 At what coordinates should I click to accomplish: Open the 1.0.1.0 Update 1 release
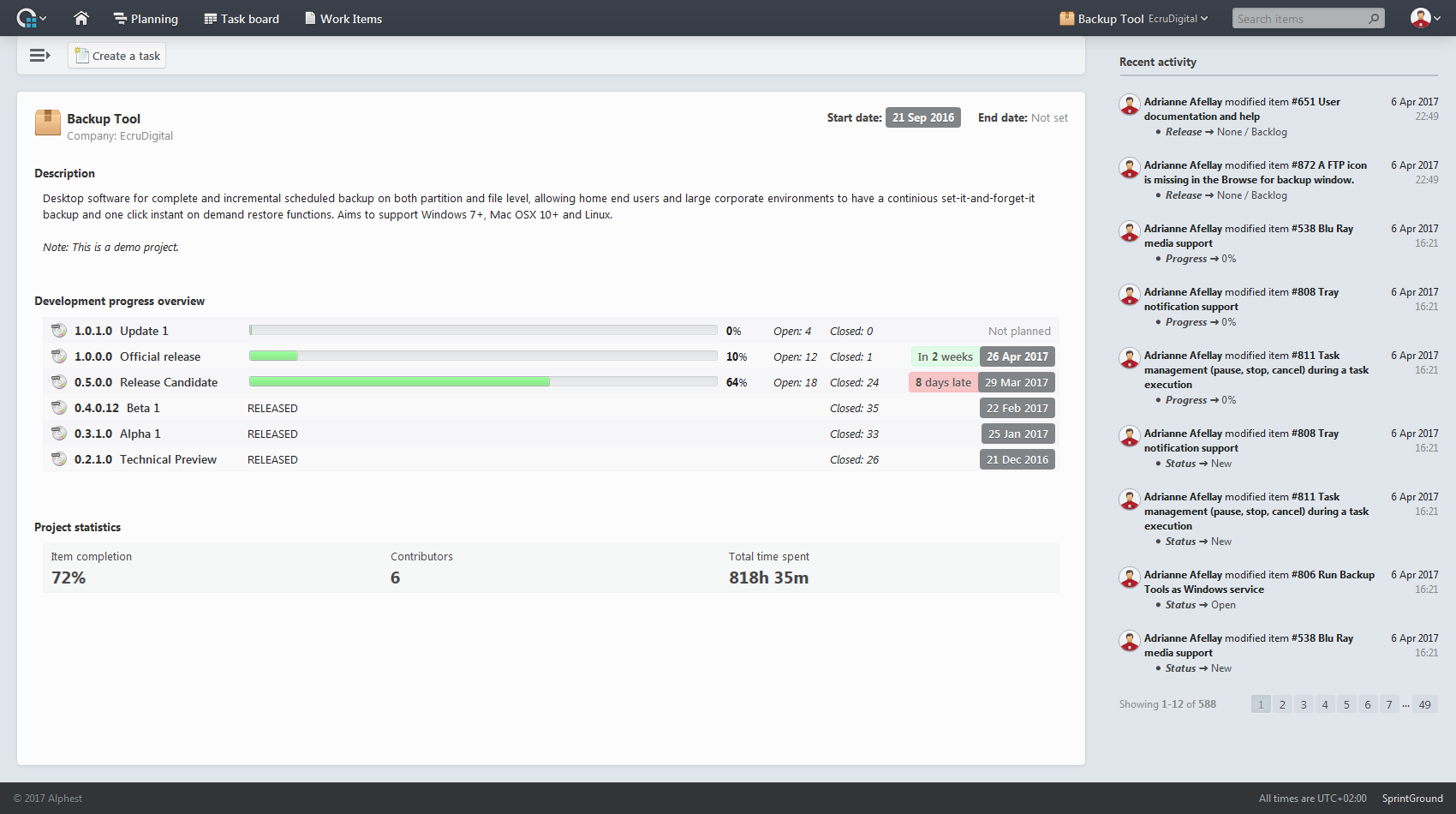[122, 331]
